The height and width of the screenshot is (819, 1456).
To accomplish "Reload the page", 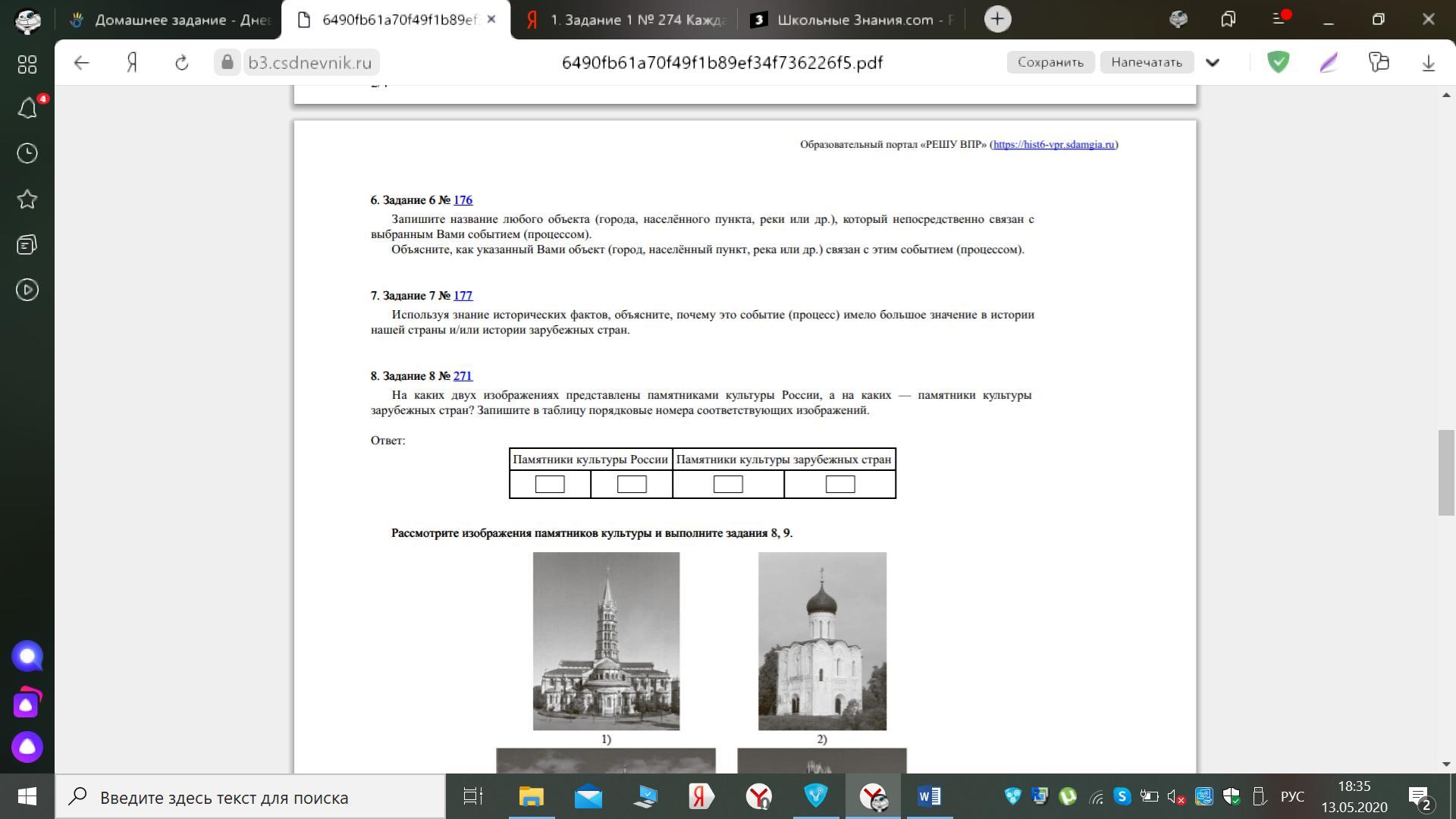I will pyautogui.click(x=181, y=62).
